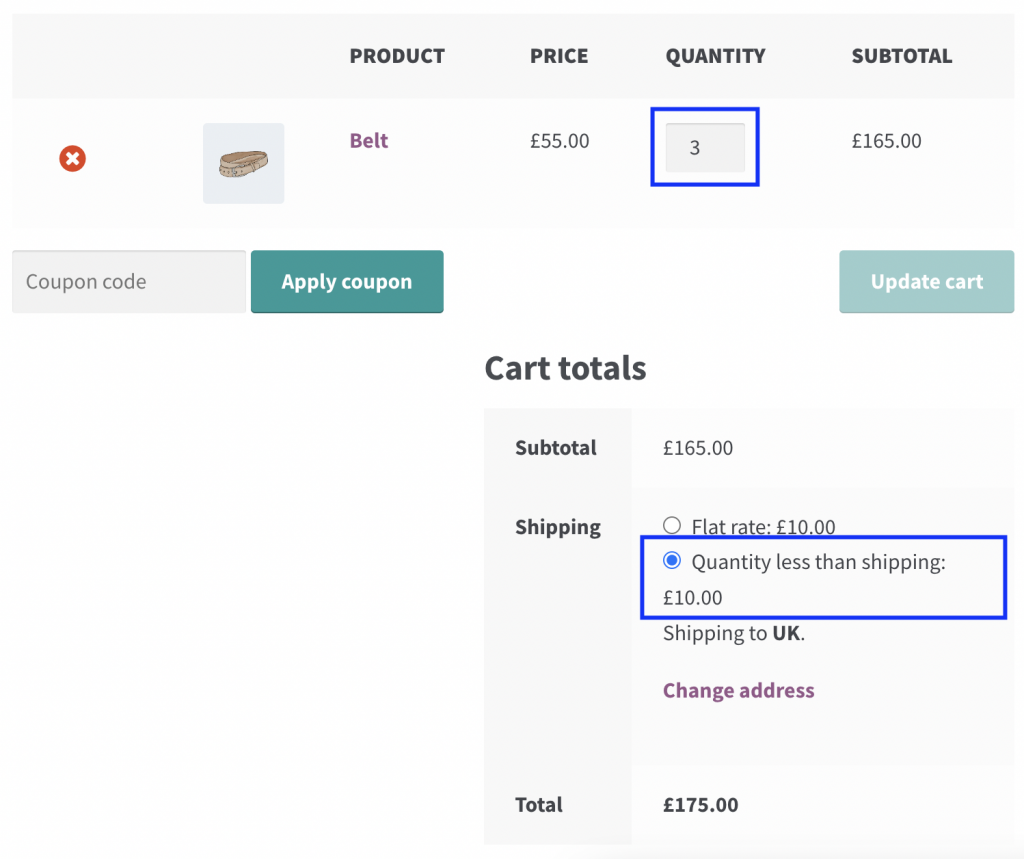Click the SUBTOTAL column header
The width and height of the screenshot is (1024, 859).
[x=901, y=56]
